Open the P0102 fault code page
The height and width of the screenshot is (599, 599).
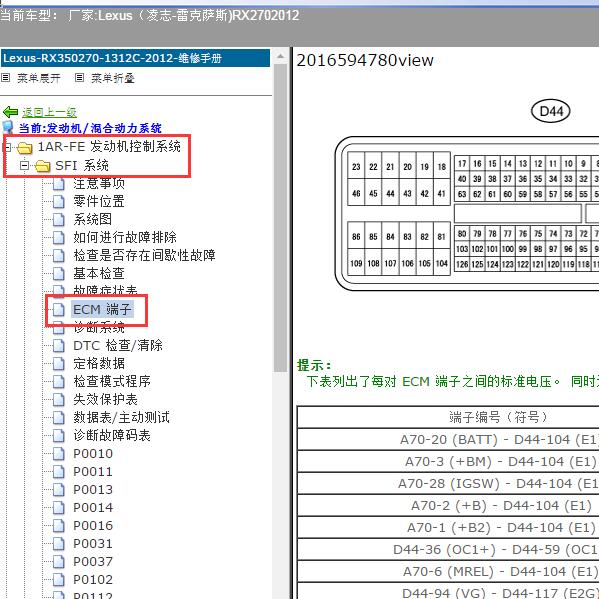coord(93,580)
